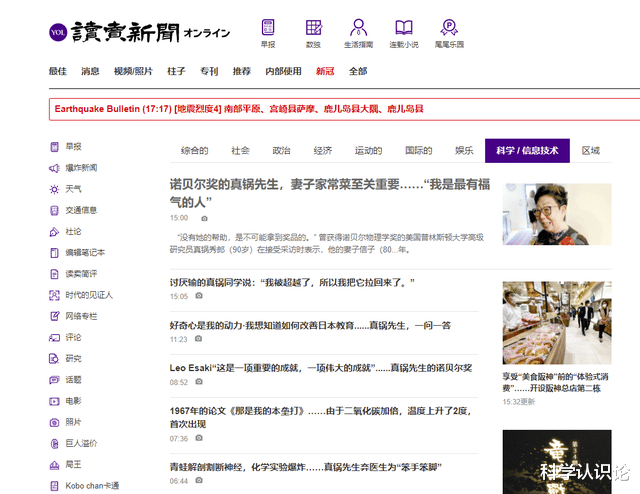Open the Leo Esaki article link
640x494 pixels.
coord(321,368)
